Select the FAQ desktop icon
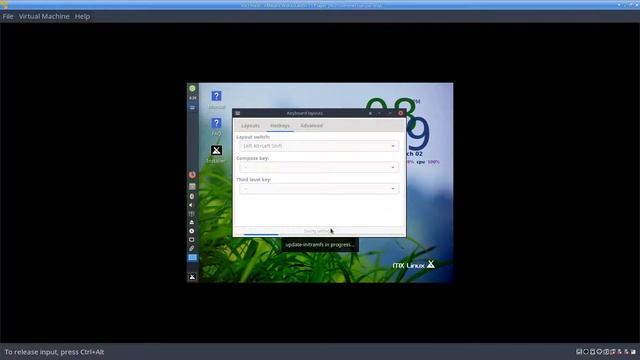The image size is (640, 360). coord(216,127)
